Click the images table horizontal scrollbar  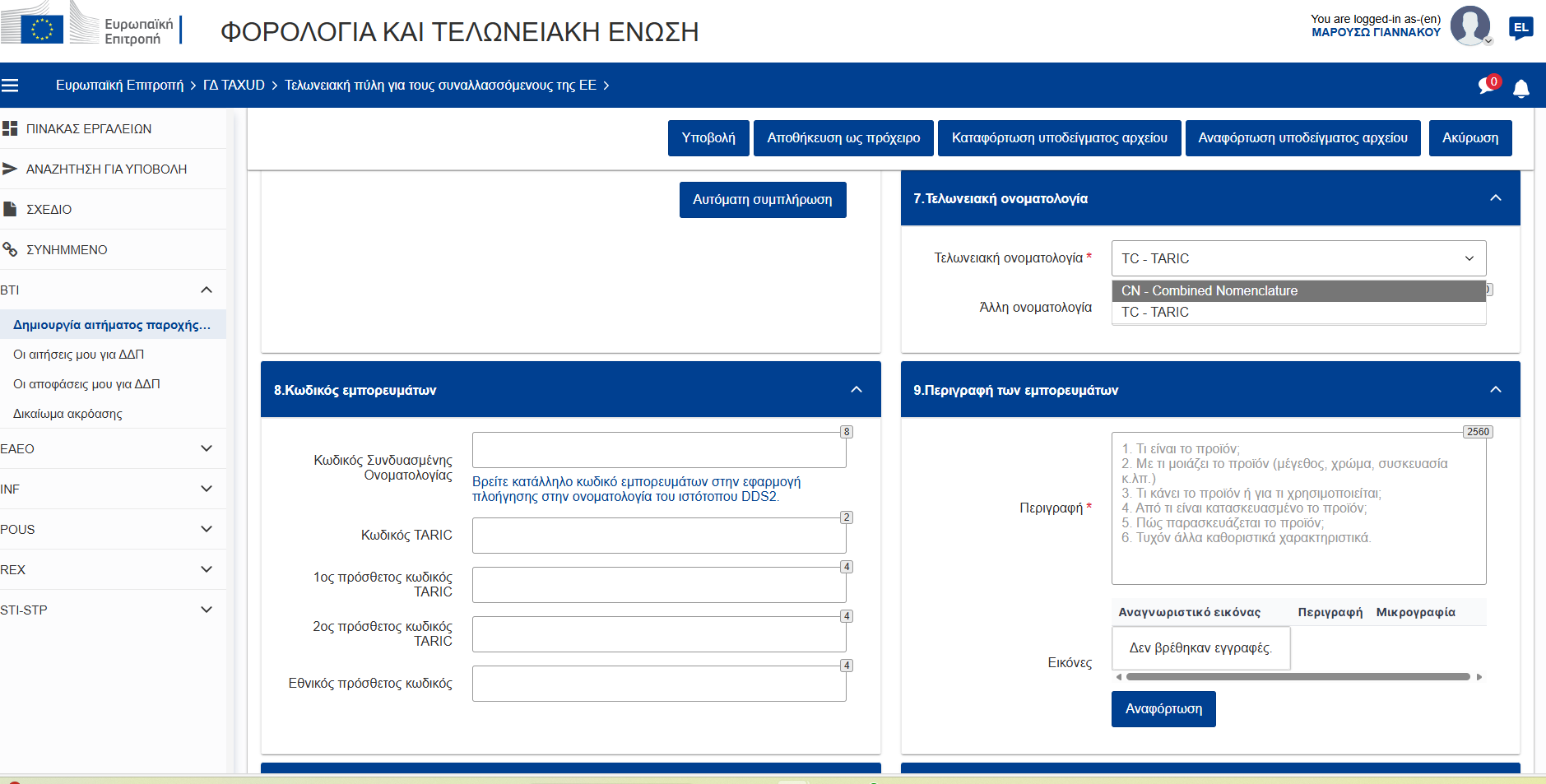coord(1298,677)
